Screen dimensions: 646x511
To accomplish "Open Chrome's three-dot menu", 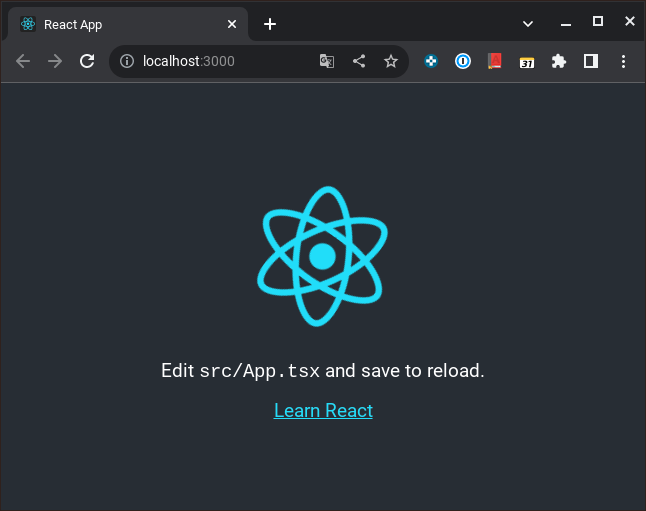I will click(x=623, y=61).
